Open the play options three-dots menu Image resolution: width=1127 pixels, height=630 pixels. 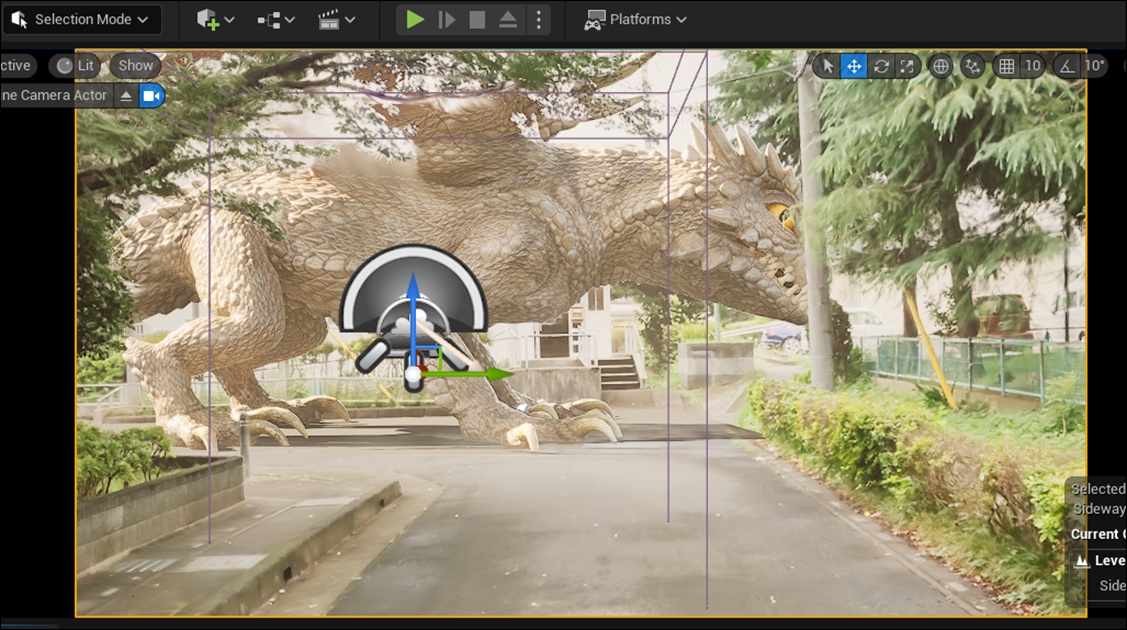(x=539, y=19)
